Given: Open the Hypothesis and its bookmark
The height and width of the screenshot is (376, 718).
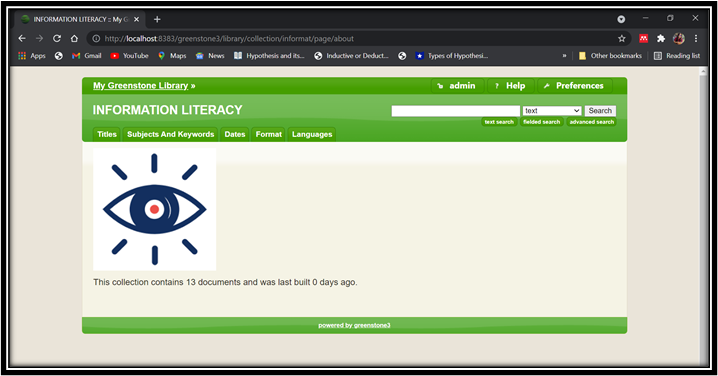Looking at the screenshot, I should tap(269, 56).
